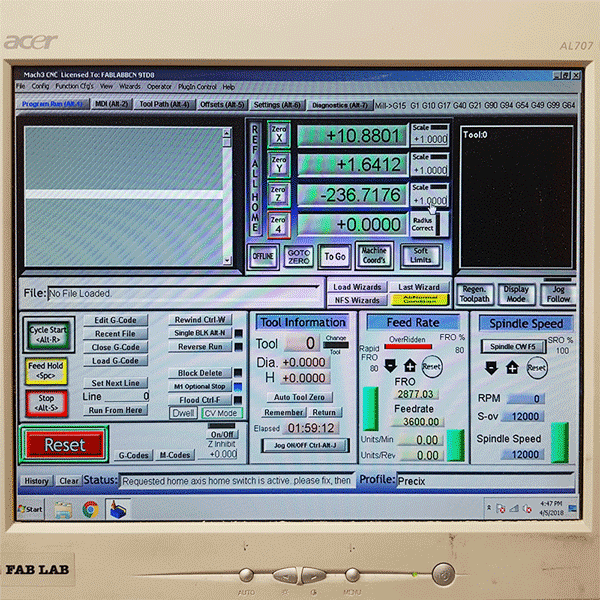600x600 pixels.
Task: Click the Tool number field
Action: (x=302, y=343)
